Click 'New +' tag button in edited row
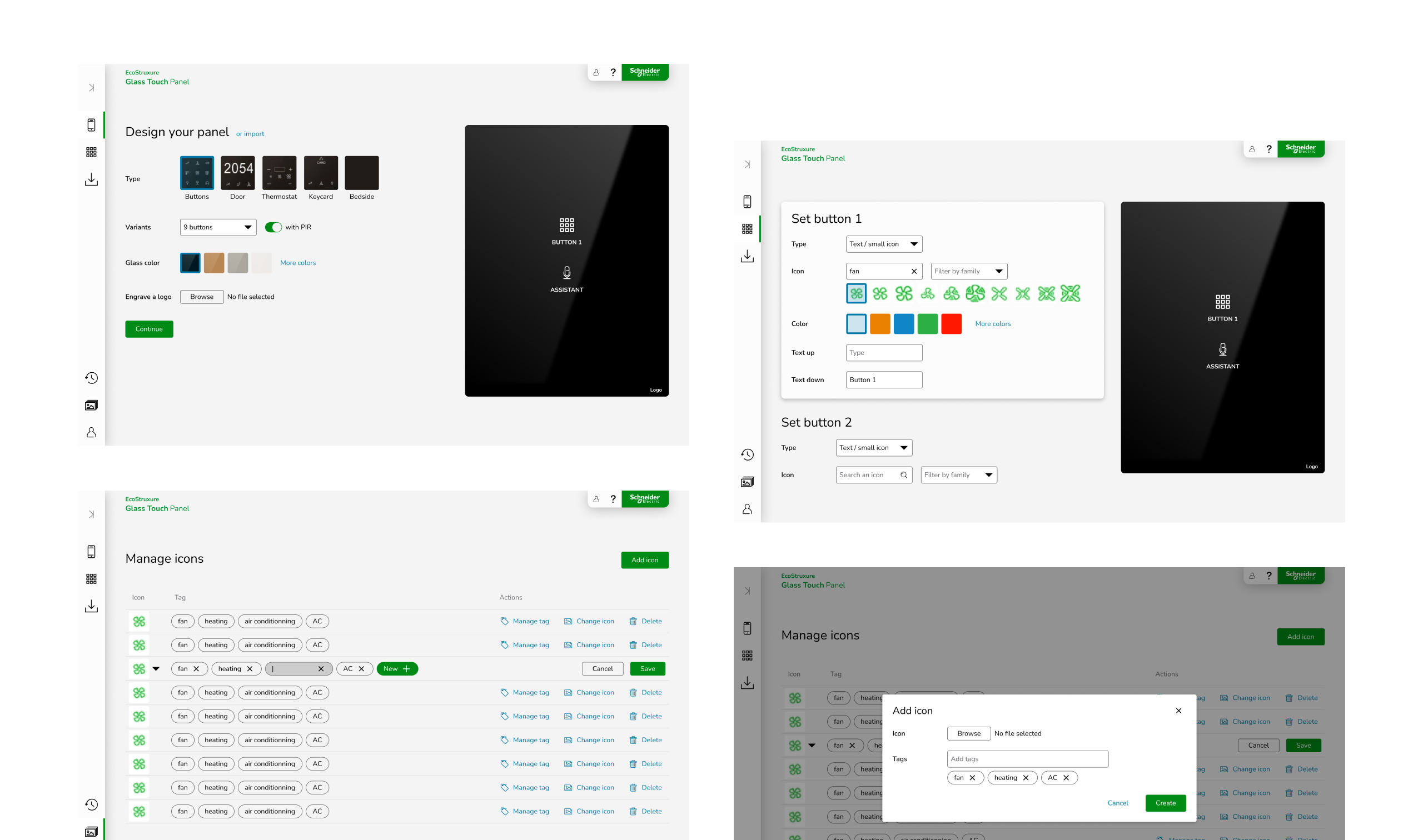This screenshot has width=1423, height=840. click(x=397, y=668)
